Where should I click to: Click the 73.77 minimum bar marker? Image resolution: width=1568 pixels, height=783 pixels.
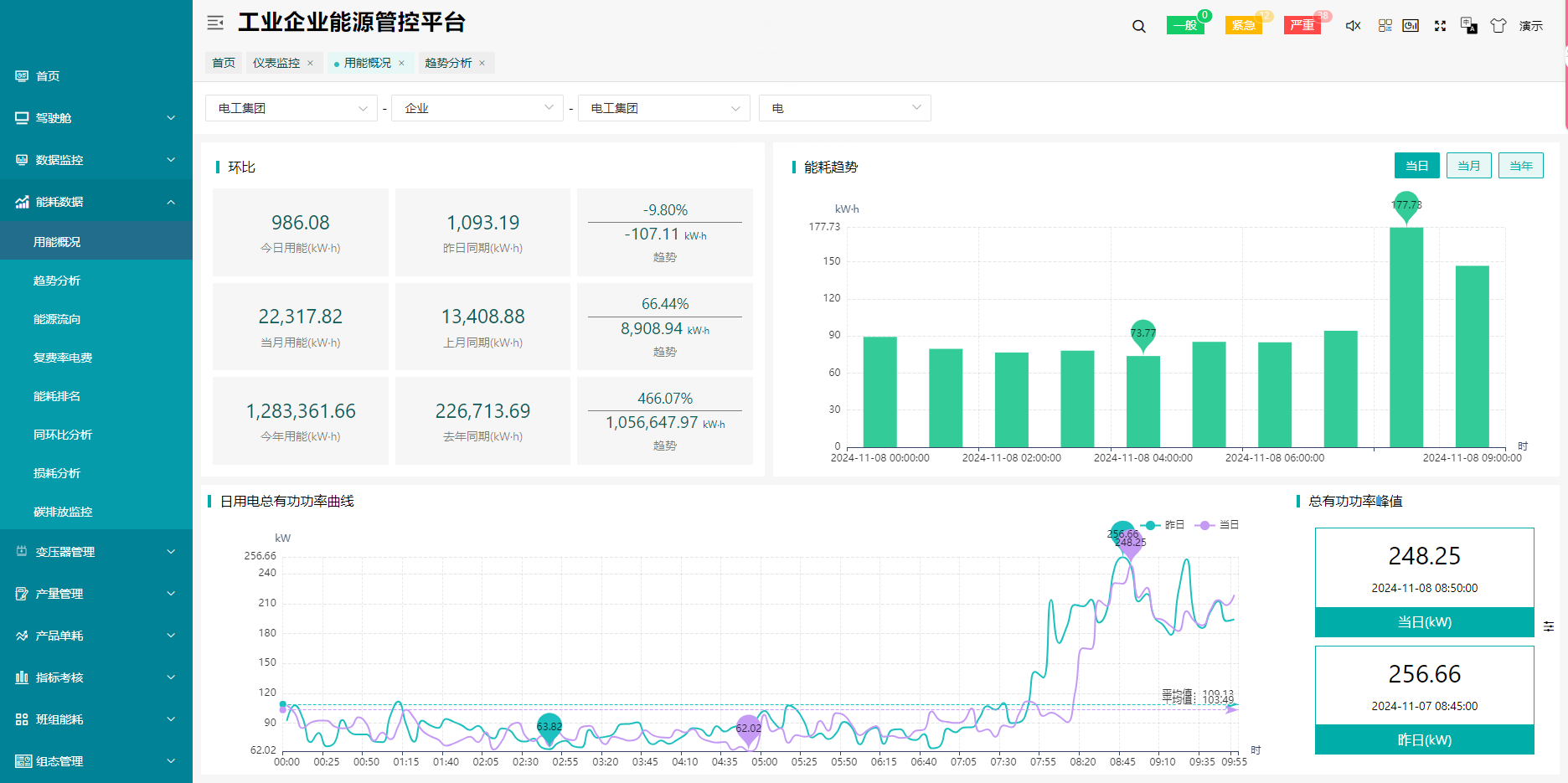coord(1143,335)
